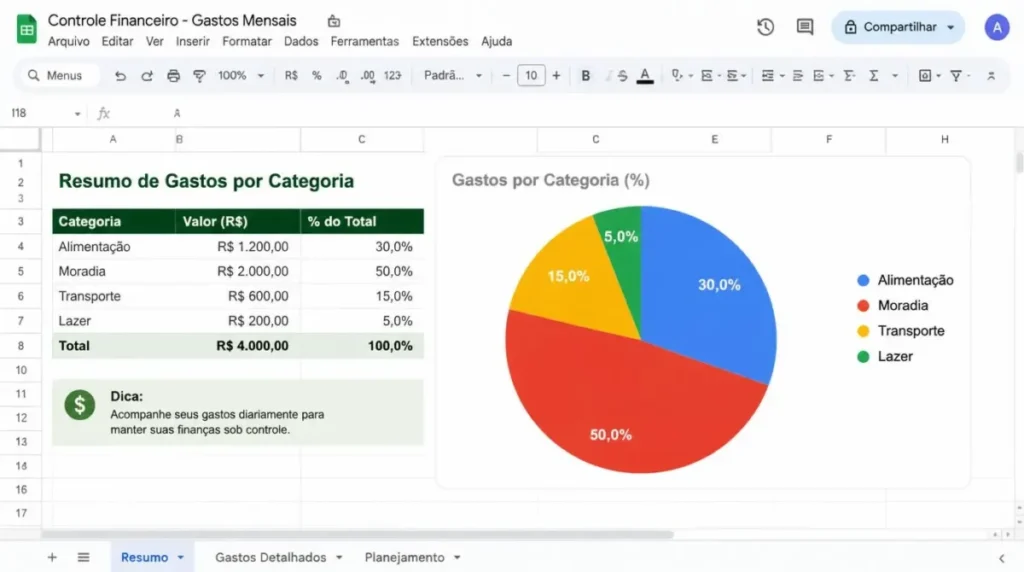
Task: Open the merge cells tool
Action: point(733,76)
